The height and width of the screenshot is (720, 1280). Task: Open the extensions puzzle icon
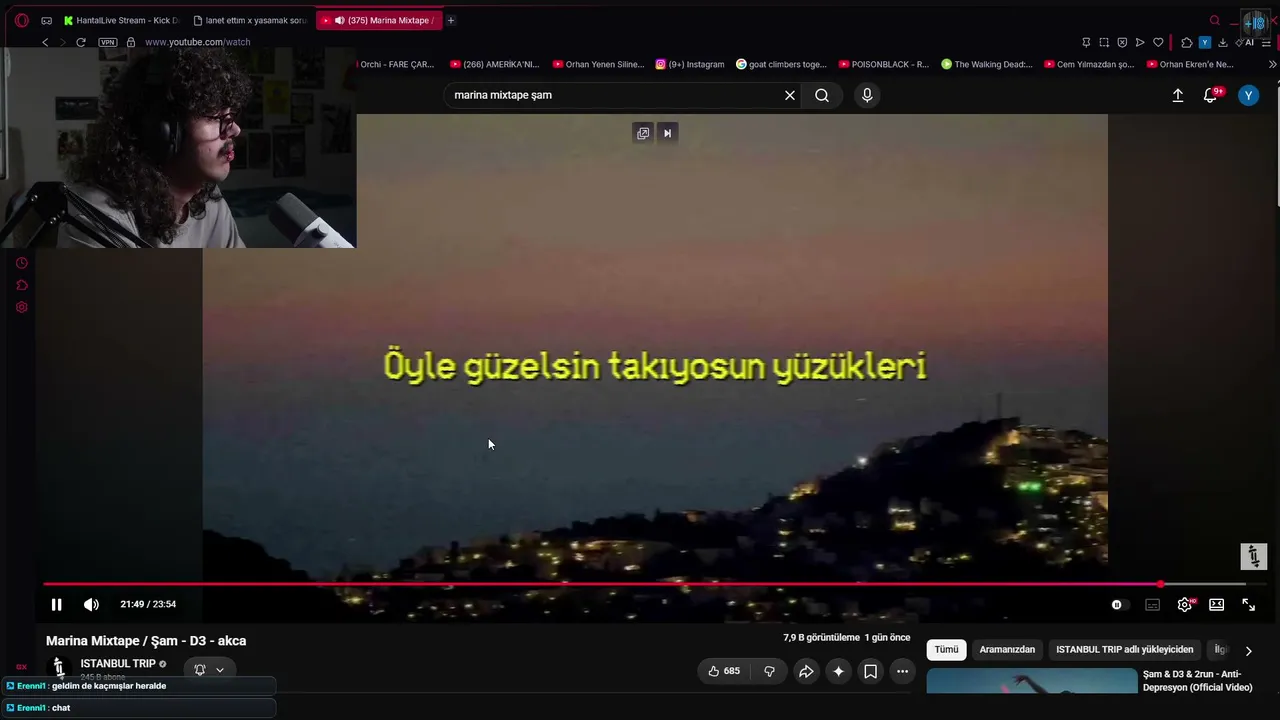pyautogui.click(x=1186, y=42)
